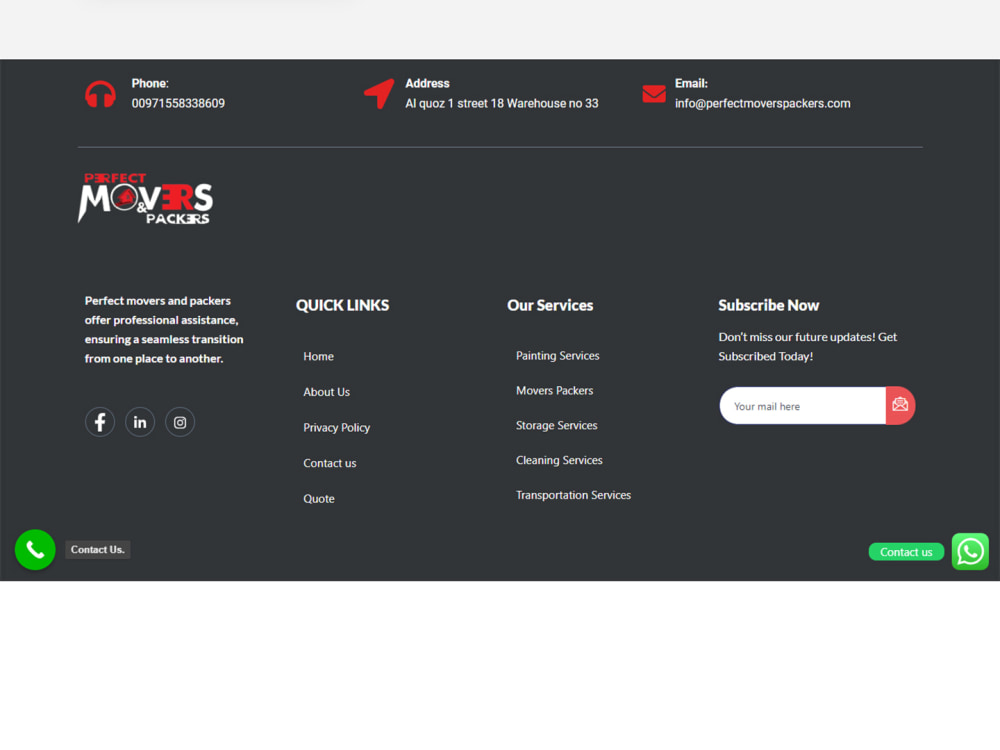Click the red address location arrow icon
The width and height of the screenshot is (1000, 750).
[379, 94]
